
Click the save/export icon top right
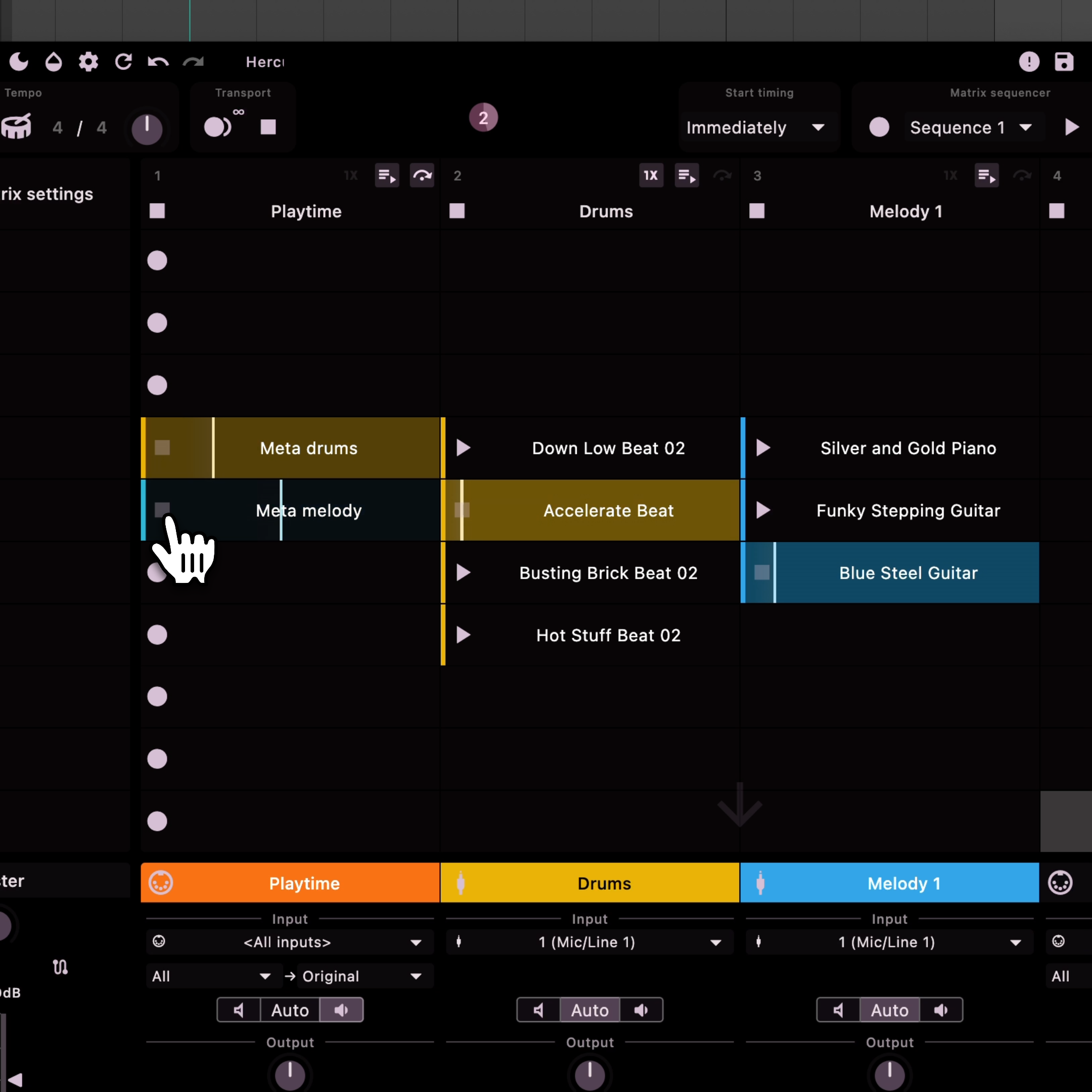tap(1063, 61)
